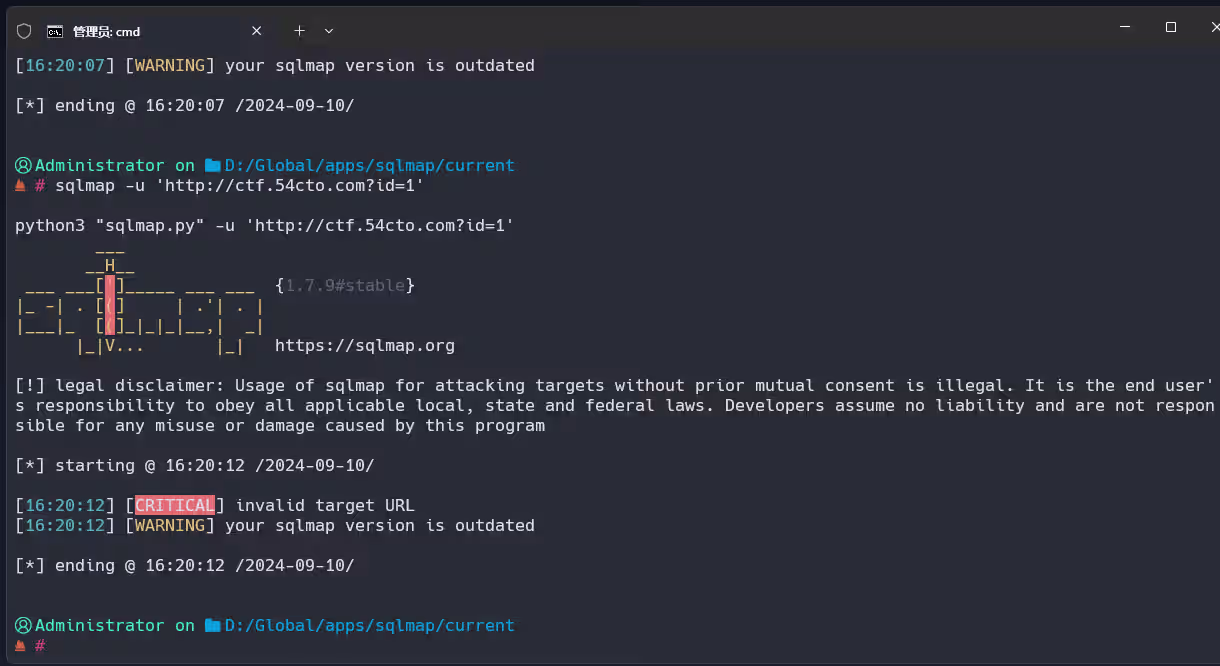
Task: Close the "管理员: cmd" tab
Action: (257, 31)
